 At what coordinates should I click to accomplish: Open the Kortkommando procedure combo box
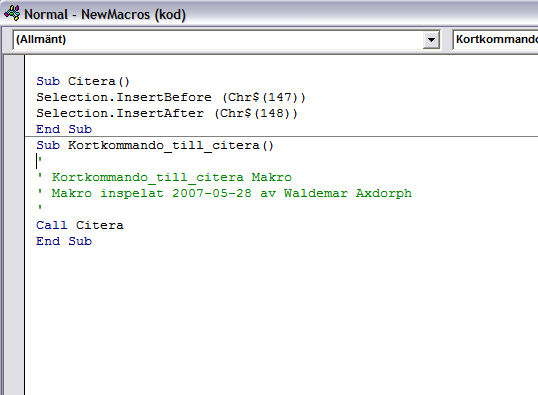point(495,40)
